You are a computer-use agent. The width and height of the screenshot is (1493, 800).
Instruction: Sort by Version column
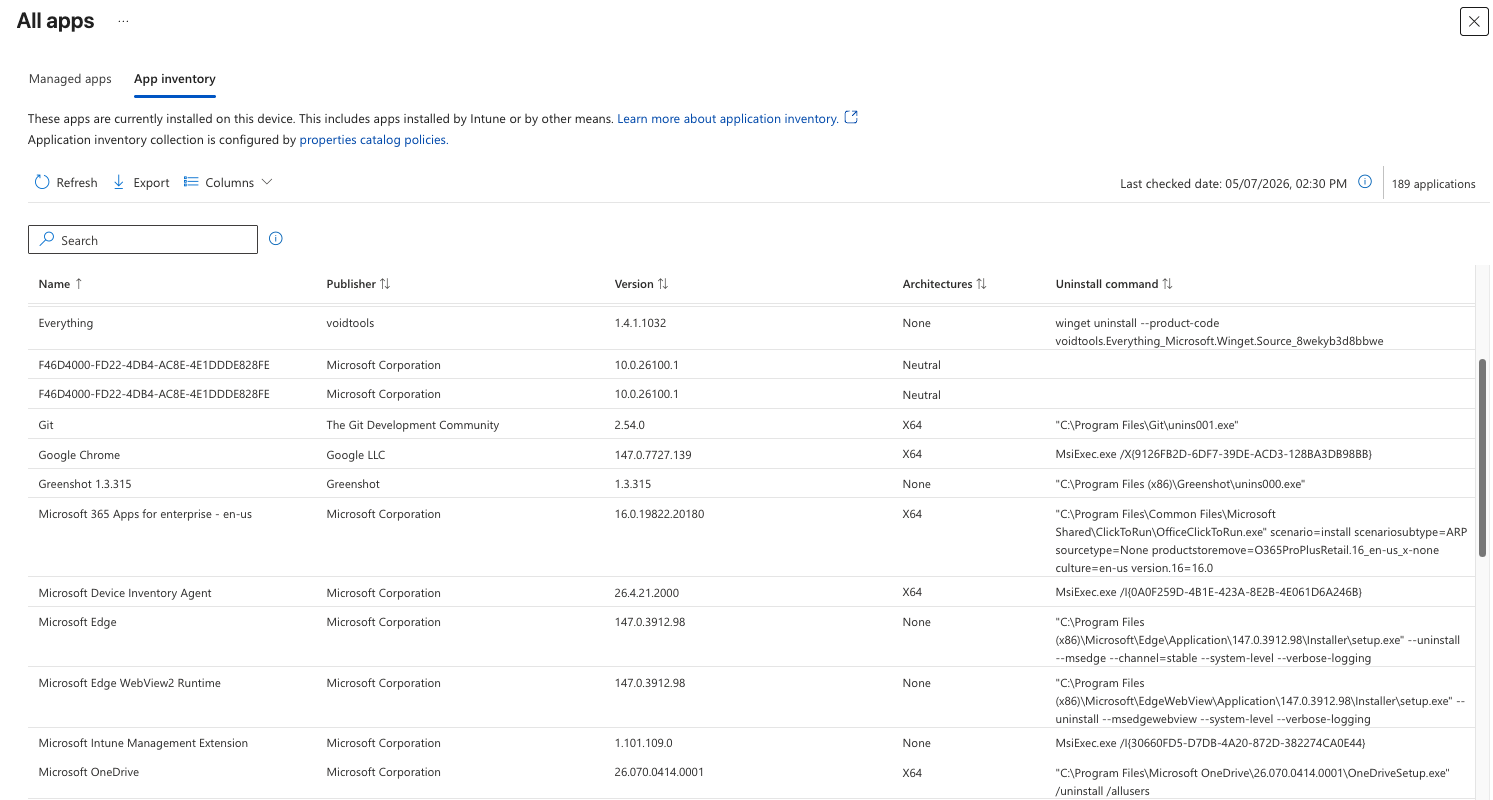(x=641, y=284)
